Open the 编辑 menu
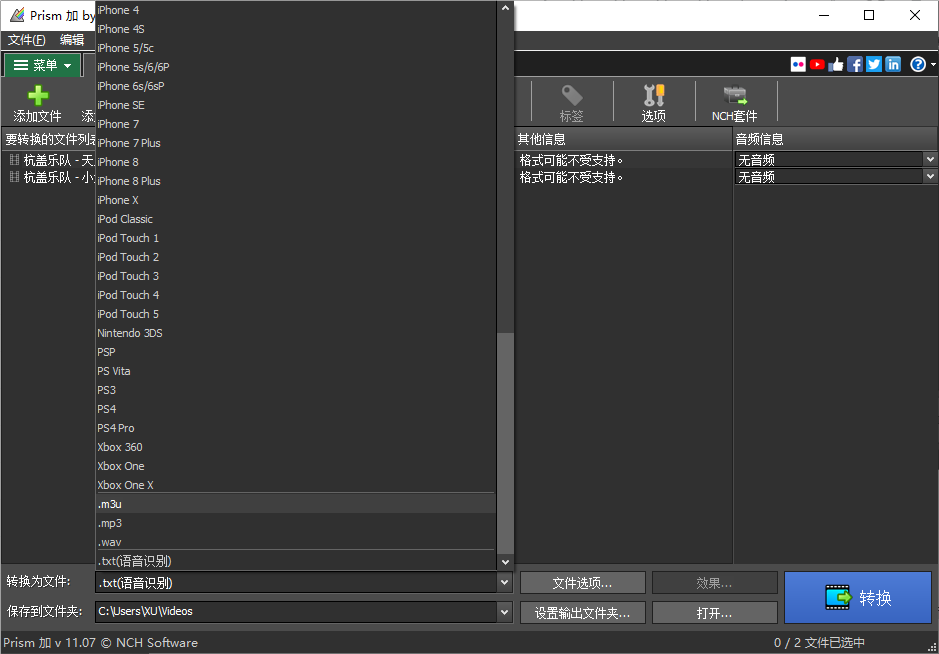Image resolution: width=939 pixels, height=654 pixels. (71, 39)
